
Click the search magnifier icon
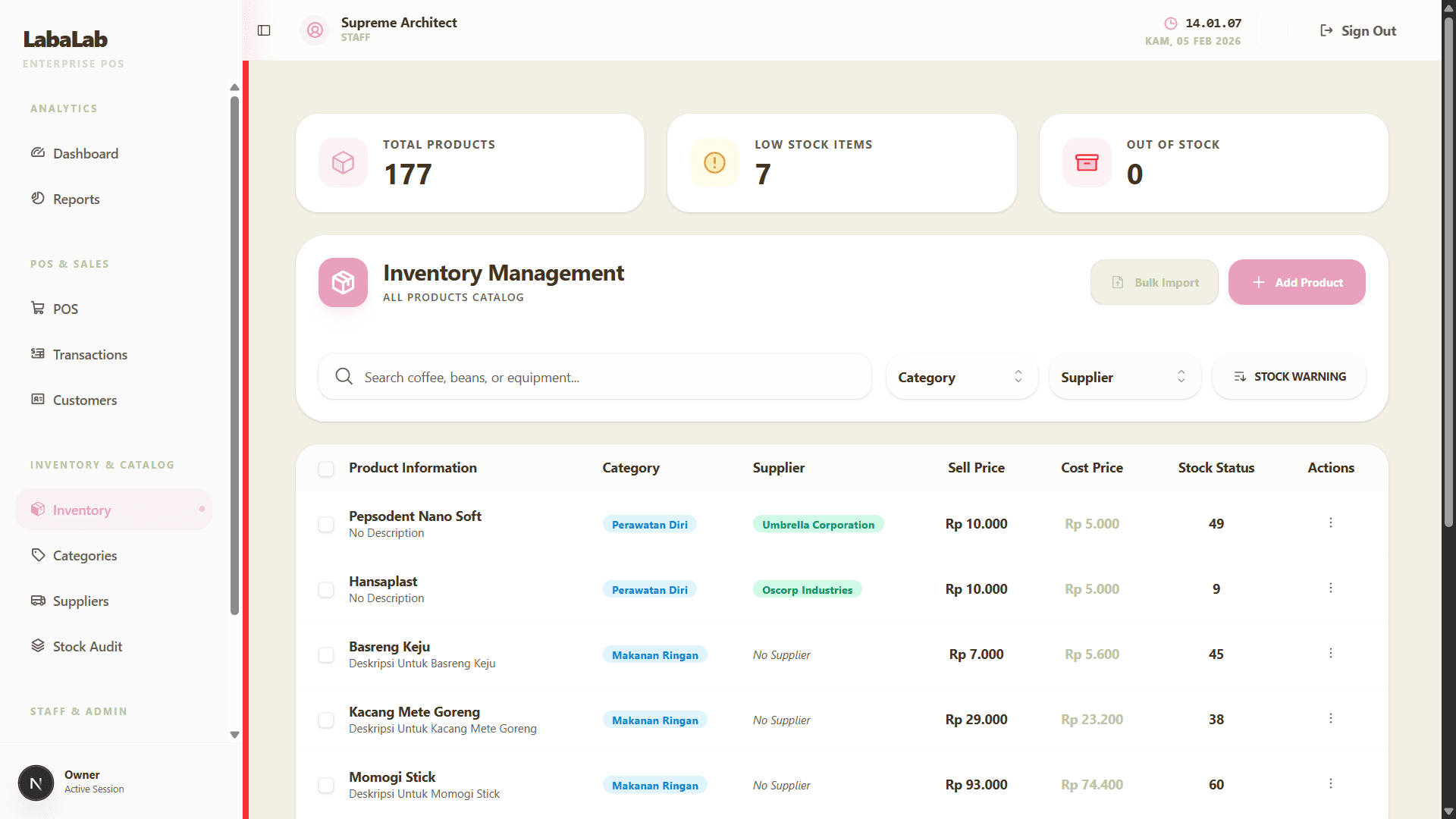coord(344,377)
